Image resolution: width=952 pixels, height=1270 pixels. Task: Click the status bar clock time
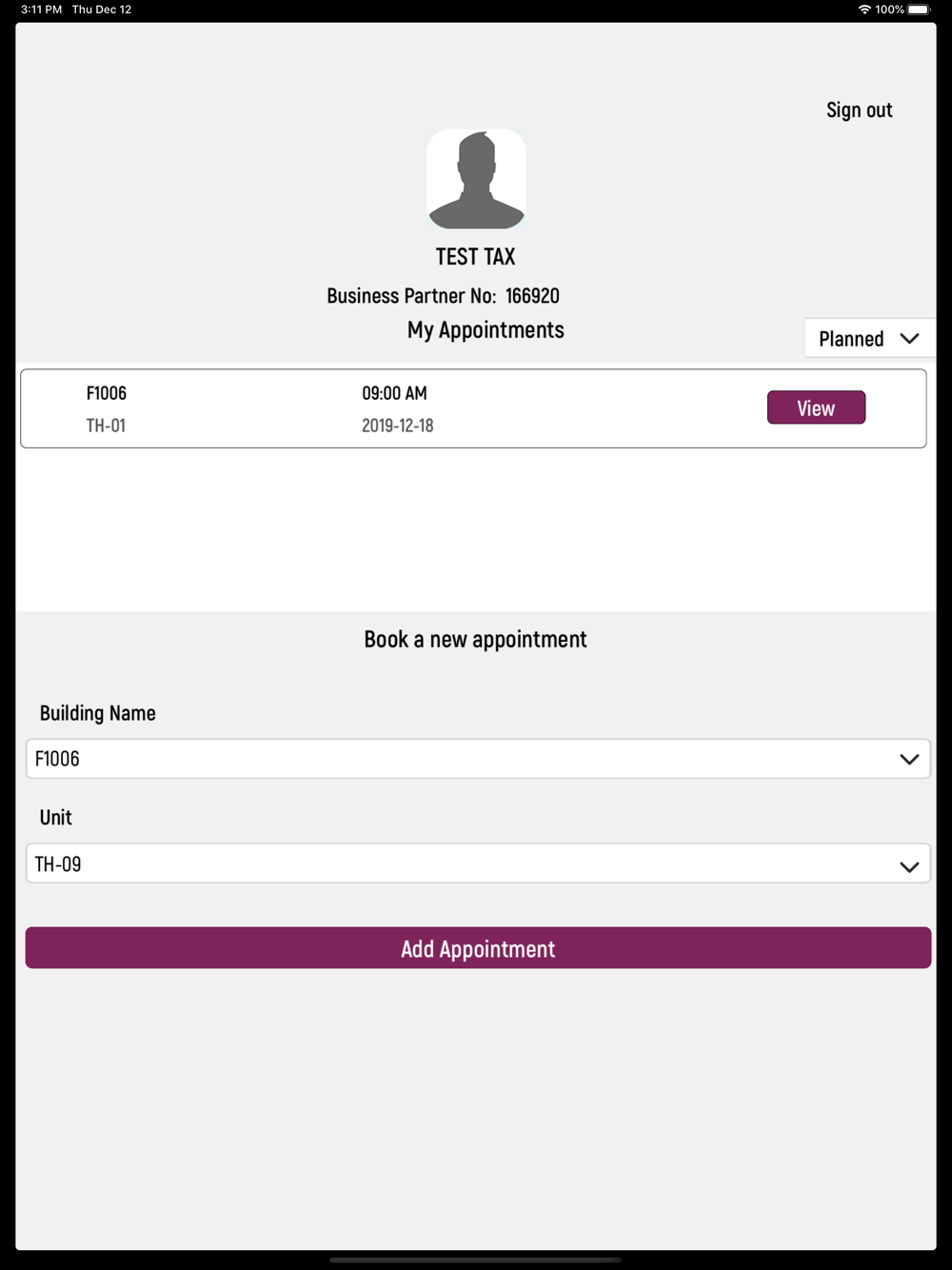pos(41,10)
